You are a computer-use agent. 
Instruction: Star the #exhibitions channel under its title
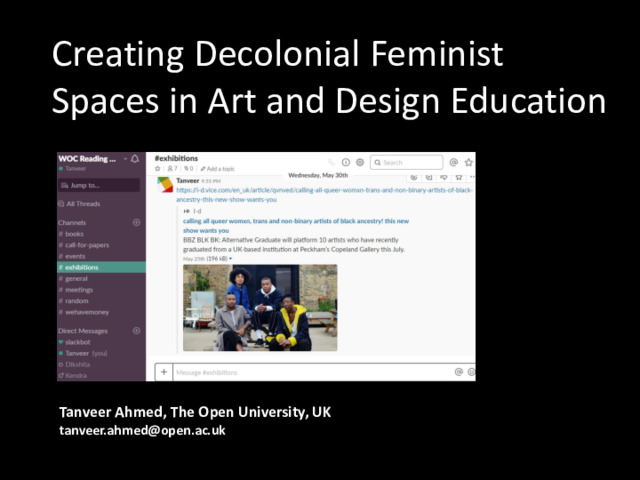coord(158,169)
